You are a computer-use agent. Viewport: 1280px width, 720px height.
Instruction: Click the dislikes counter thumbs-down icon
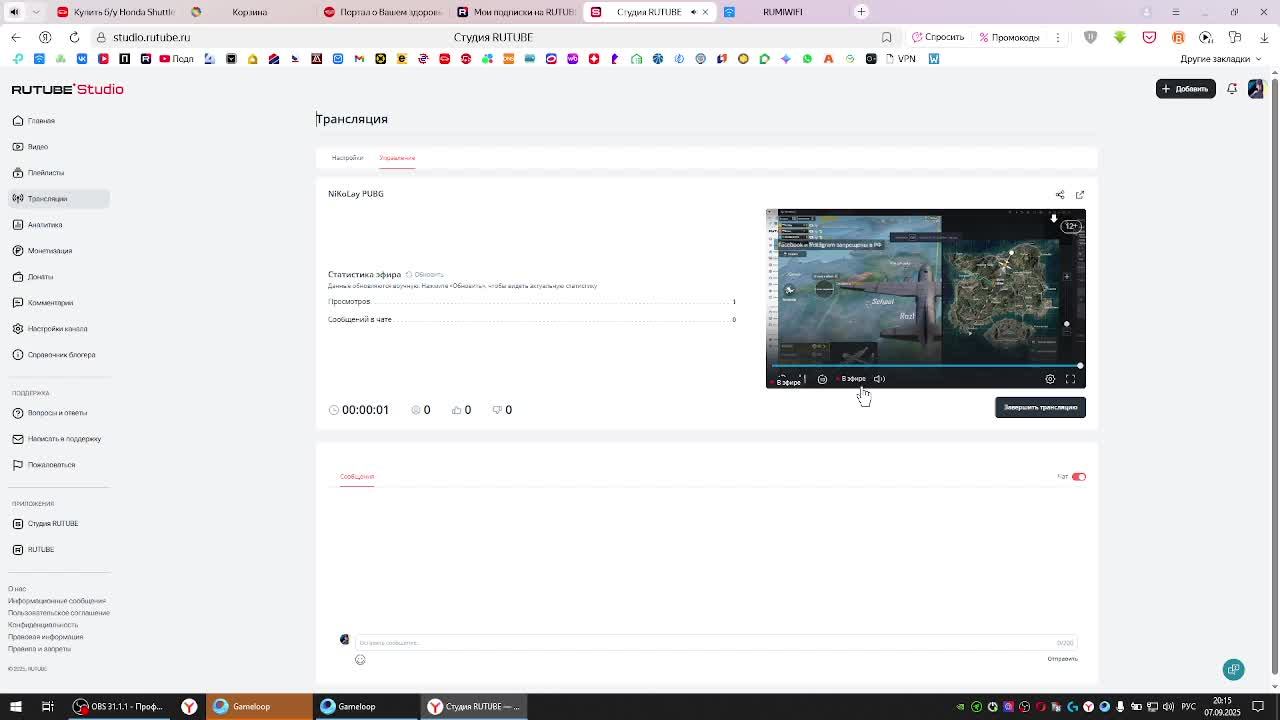(497, 410)
